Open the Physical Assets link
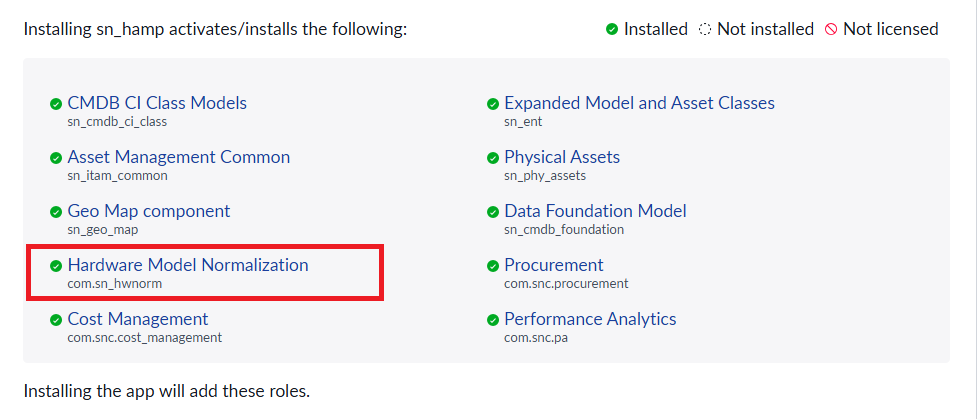Image resolution: width=977 pixels, height=419 pixels. point(562,157)
